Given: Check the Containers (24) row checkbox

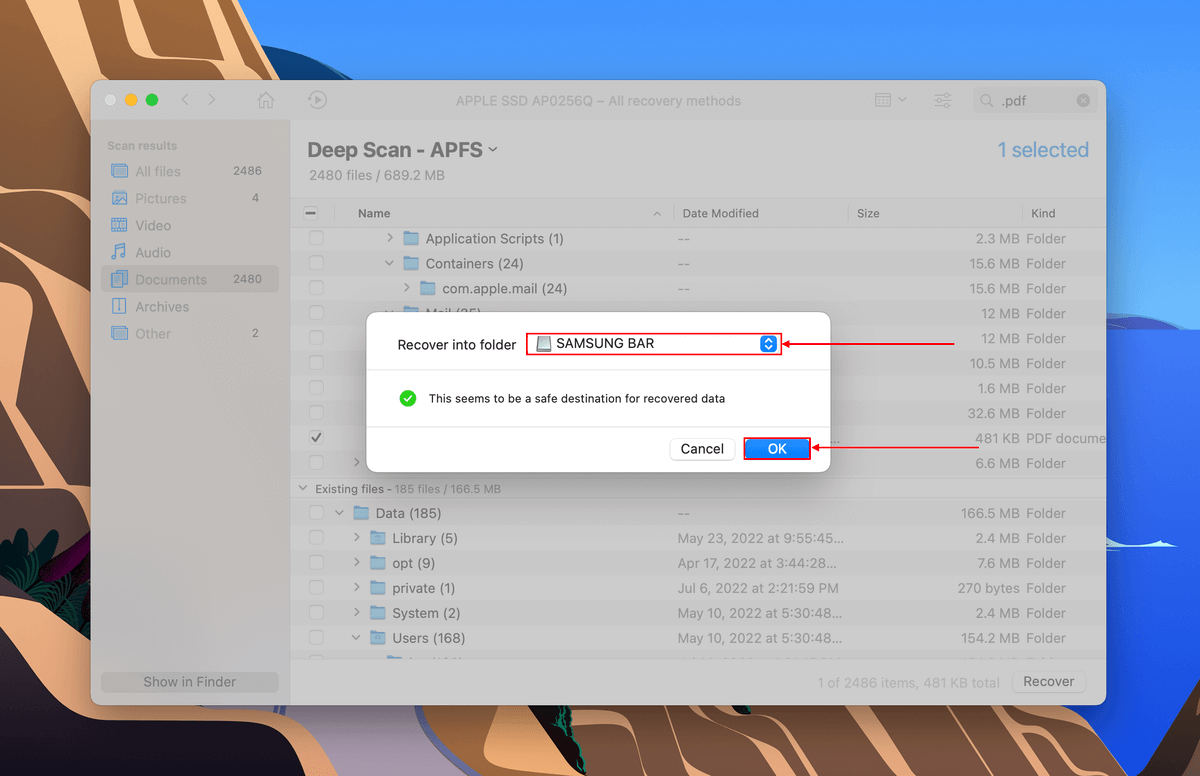Looking at the screenshot, I should (x=316, y=263).
